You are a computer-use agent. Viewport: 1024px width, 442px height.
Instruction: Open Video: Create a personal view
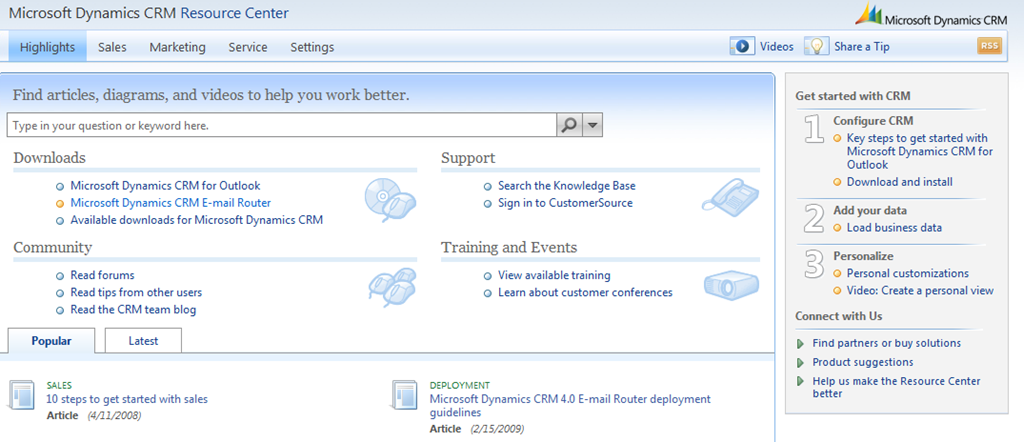point(920,291)
